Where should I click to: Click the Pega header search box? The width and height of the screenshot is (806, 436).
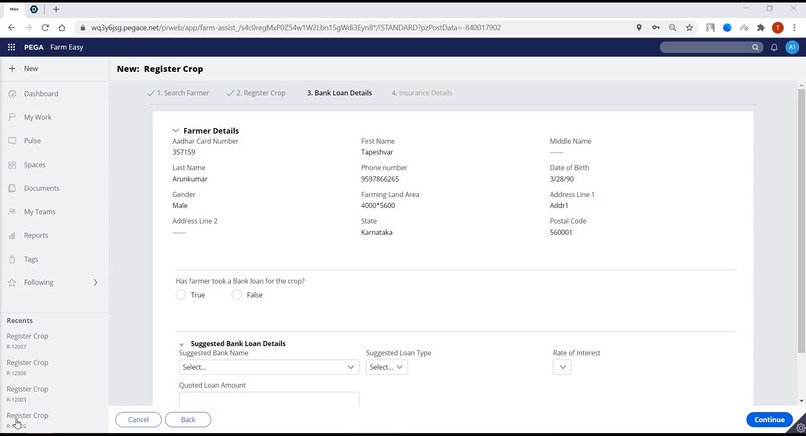point(711,47)
